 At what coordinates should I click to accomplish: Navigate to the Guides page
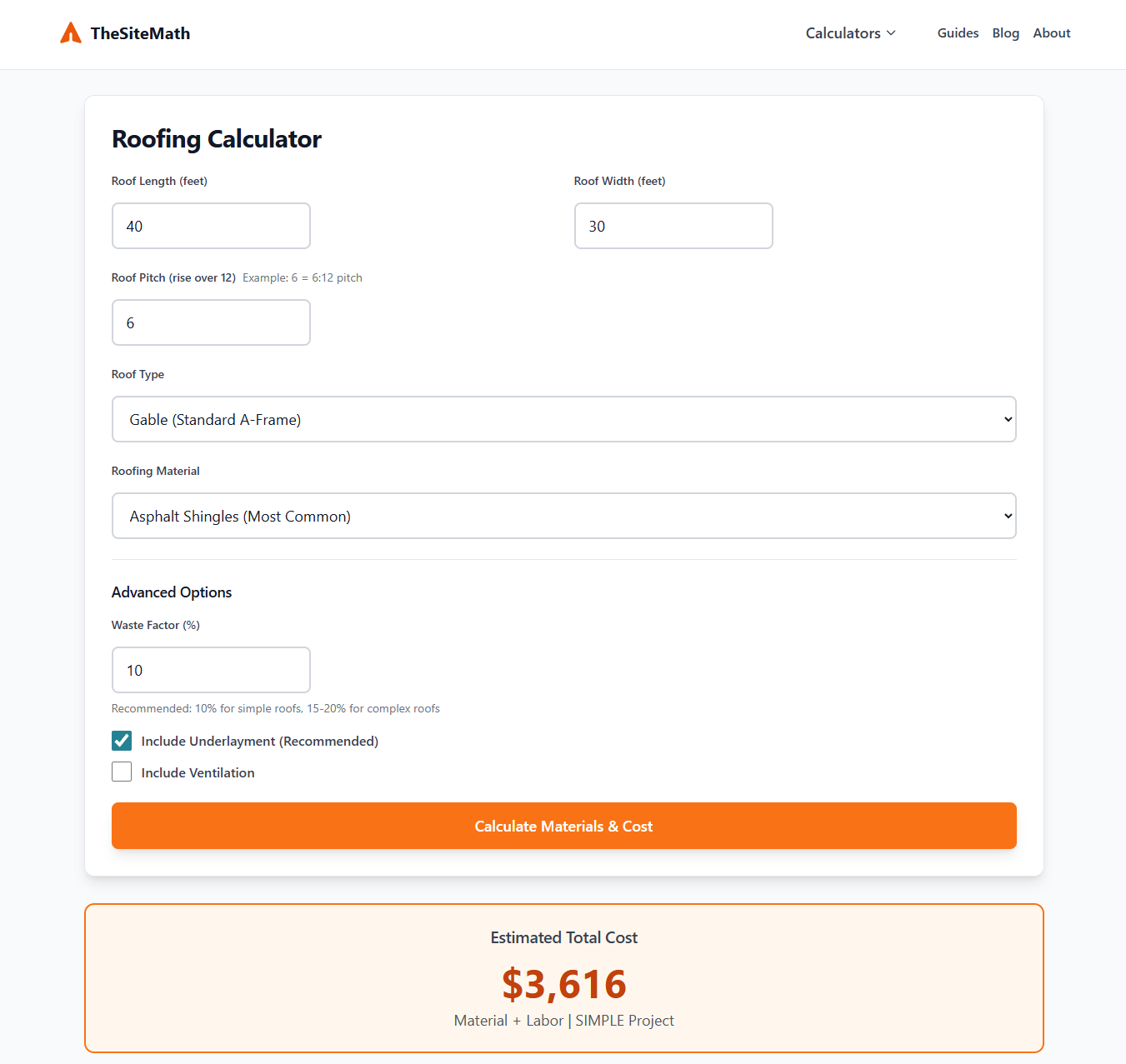(958, 33)
